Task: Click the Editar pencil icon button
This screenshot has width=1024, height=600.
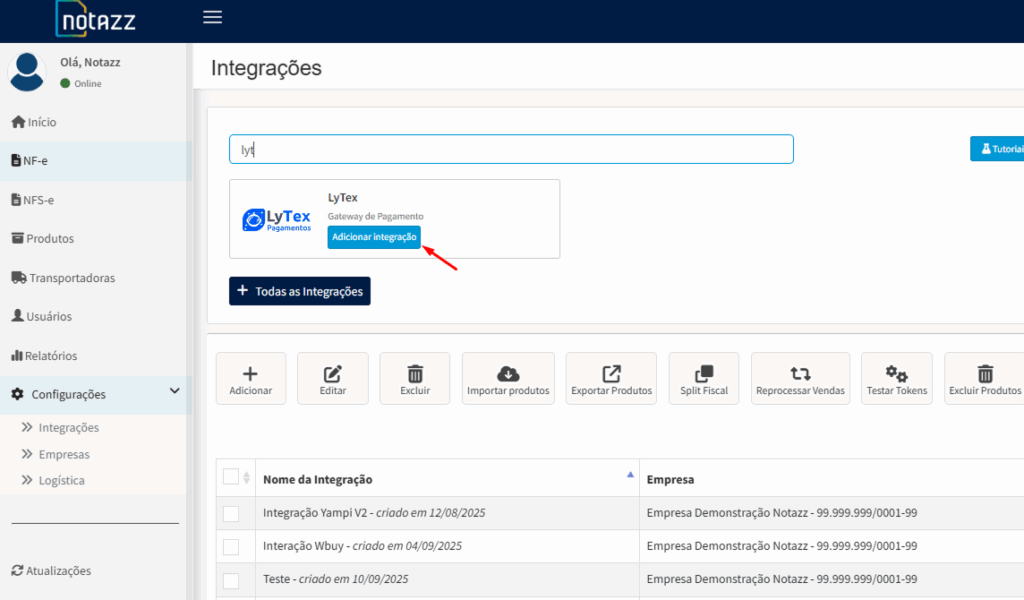Action: point(332,378)
